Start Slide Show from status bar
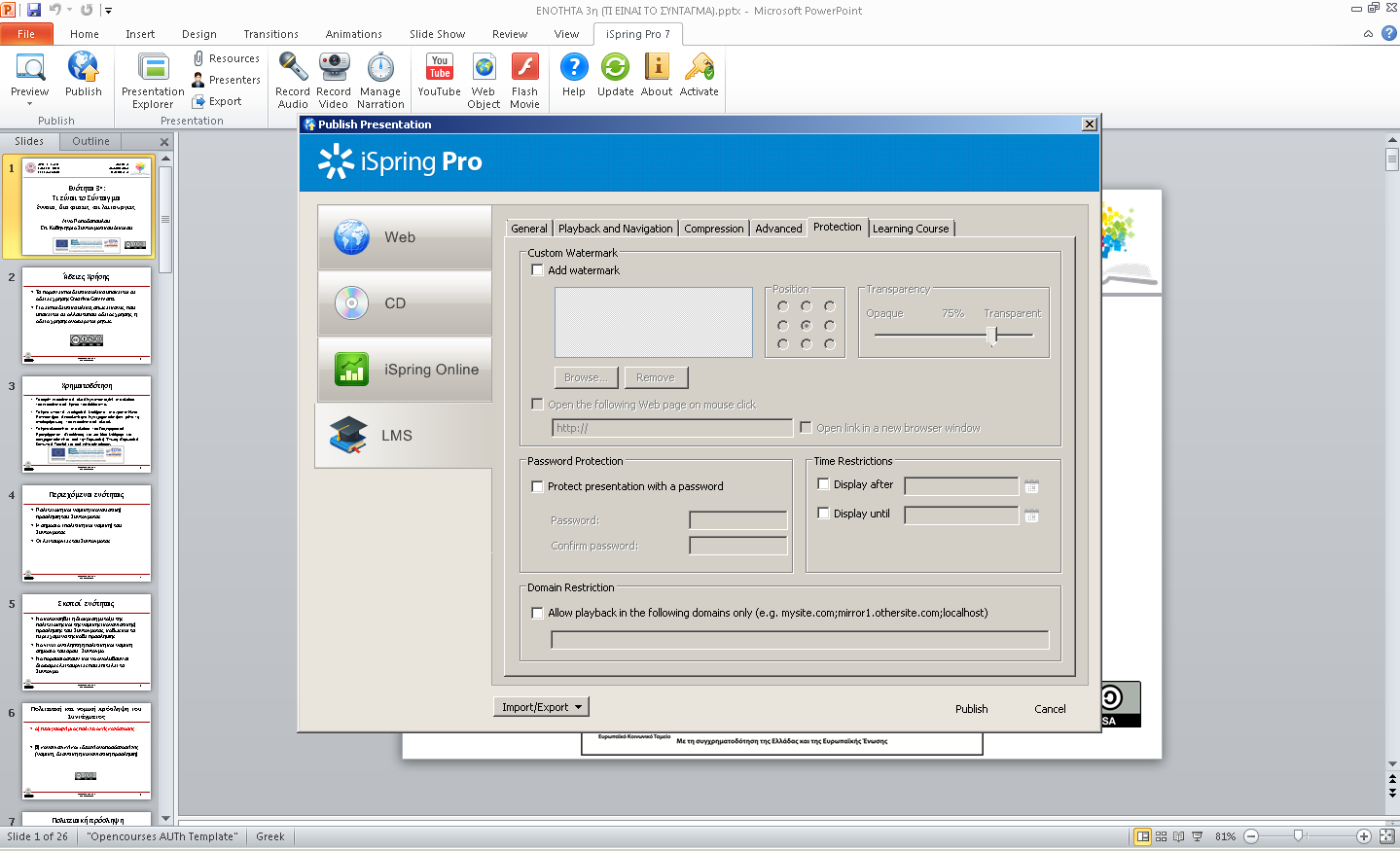 tap(1198, 836)
